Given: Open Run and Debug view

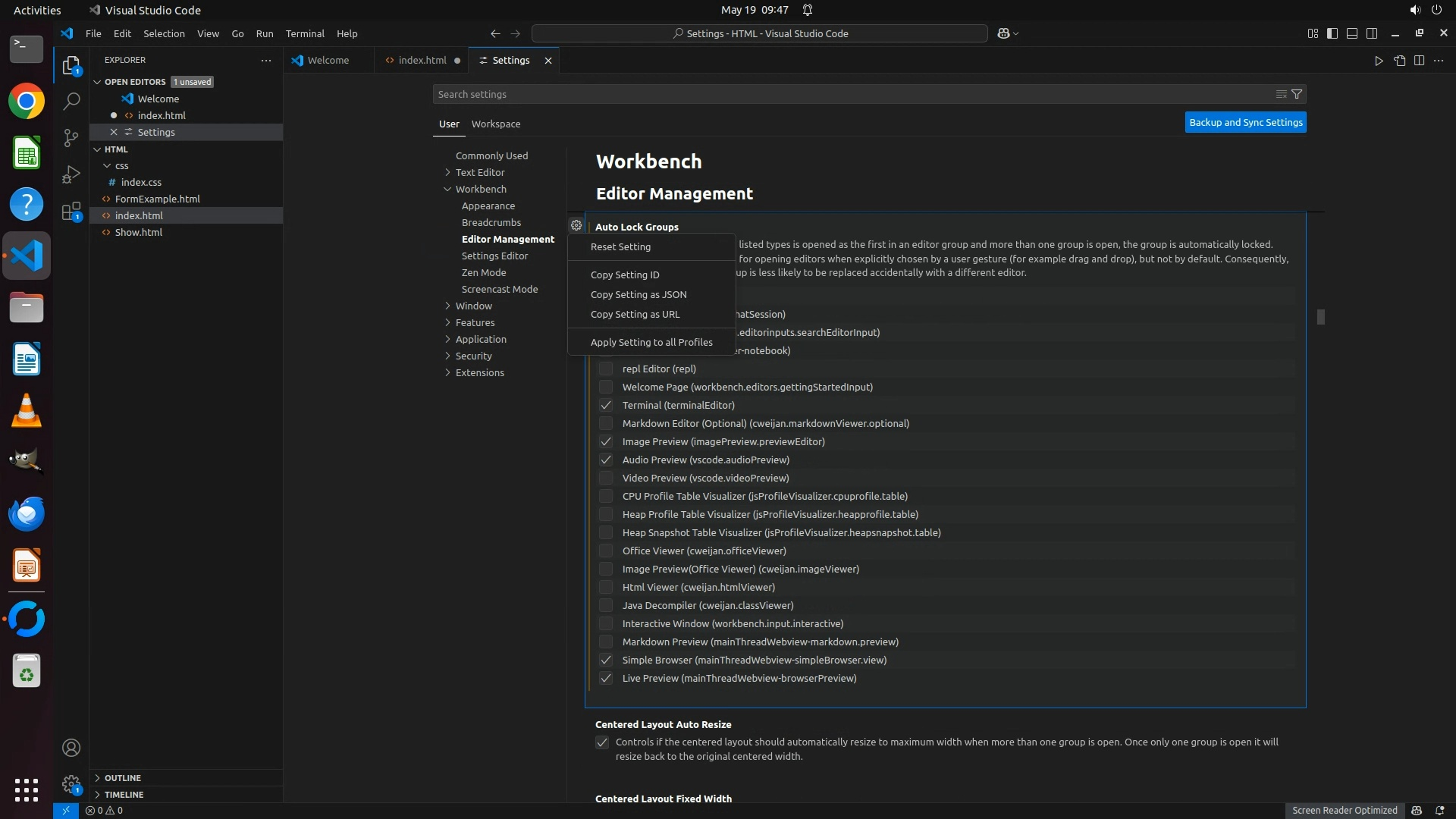Looking at the screenshot, I should (x=71, y=174).
